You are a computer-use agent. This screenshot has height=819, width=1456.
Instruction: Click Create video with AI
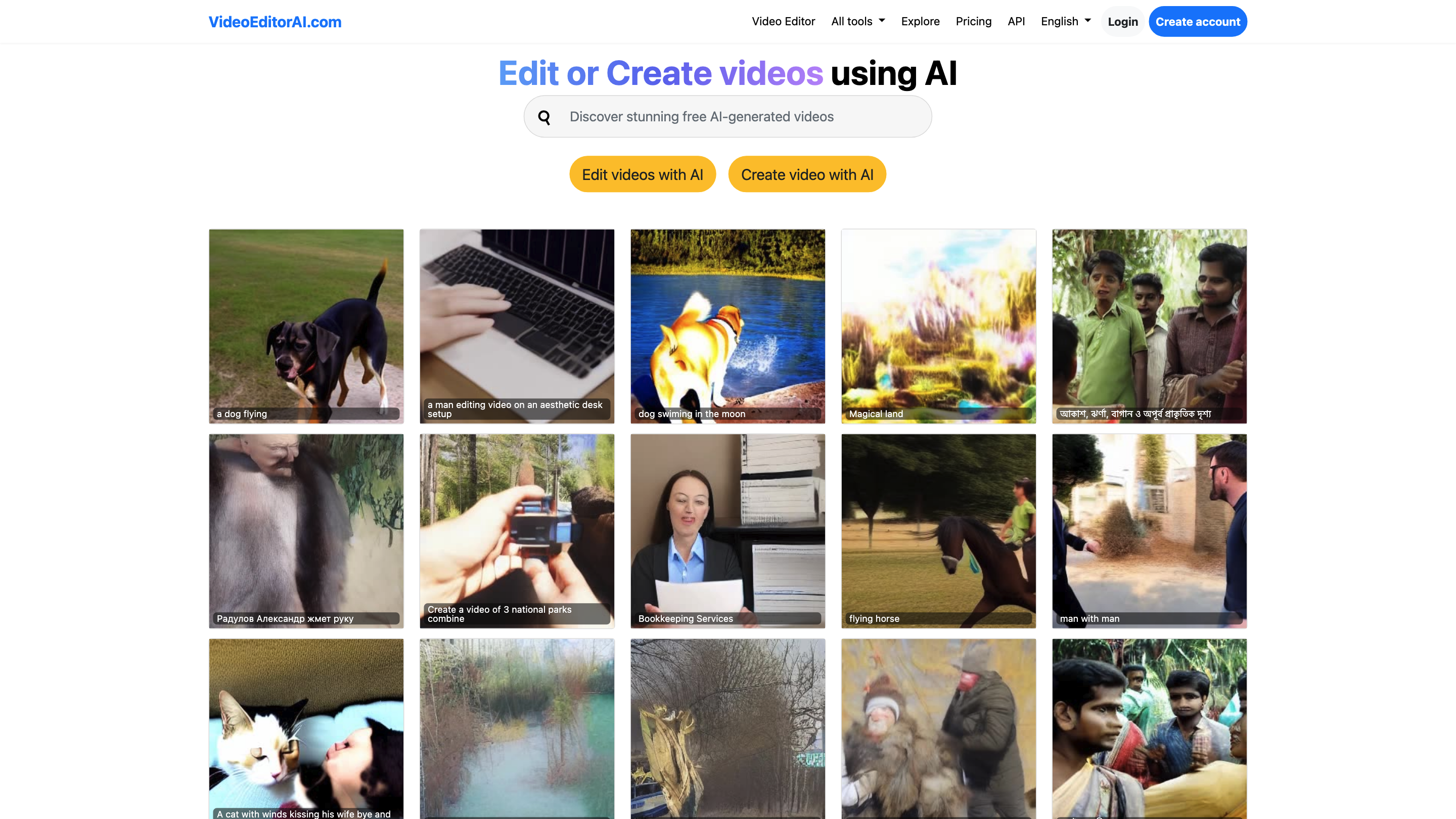pos(806,174)
